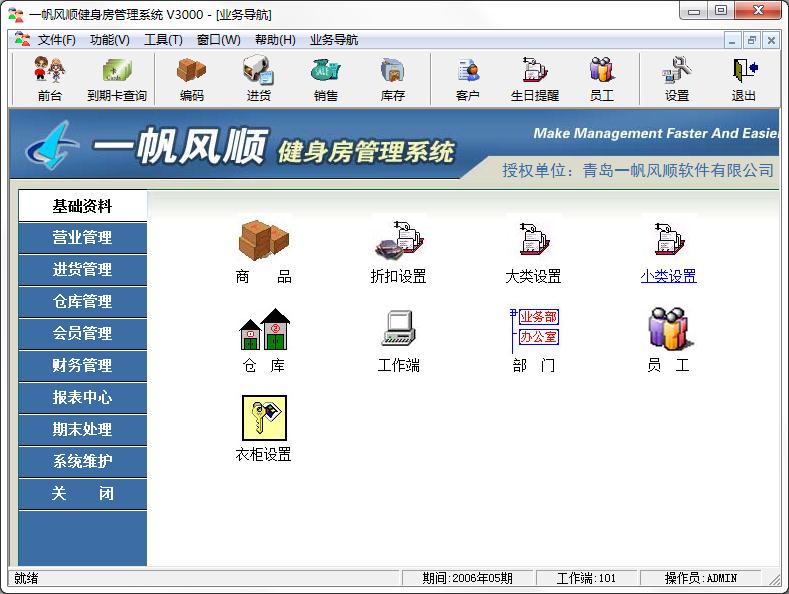Click the title bar application icon
Image resolution: width=789 pixels, height=594 pixels.
point(16,14)
